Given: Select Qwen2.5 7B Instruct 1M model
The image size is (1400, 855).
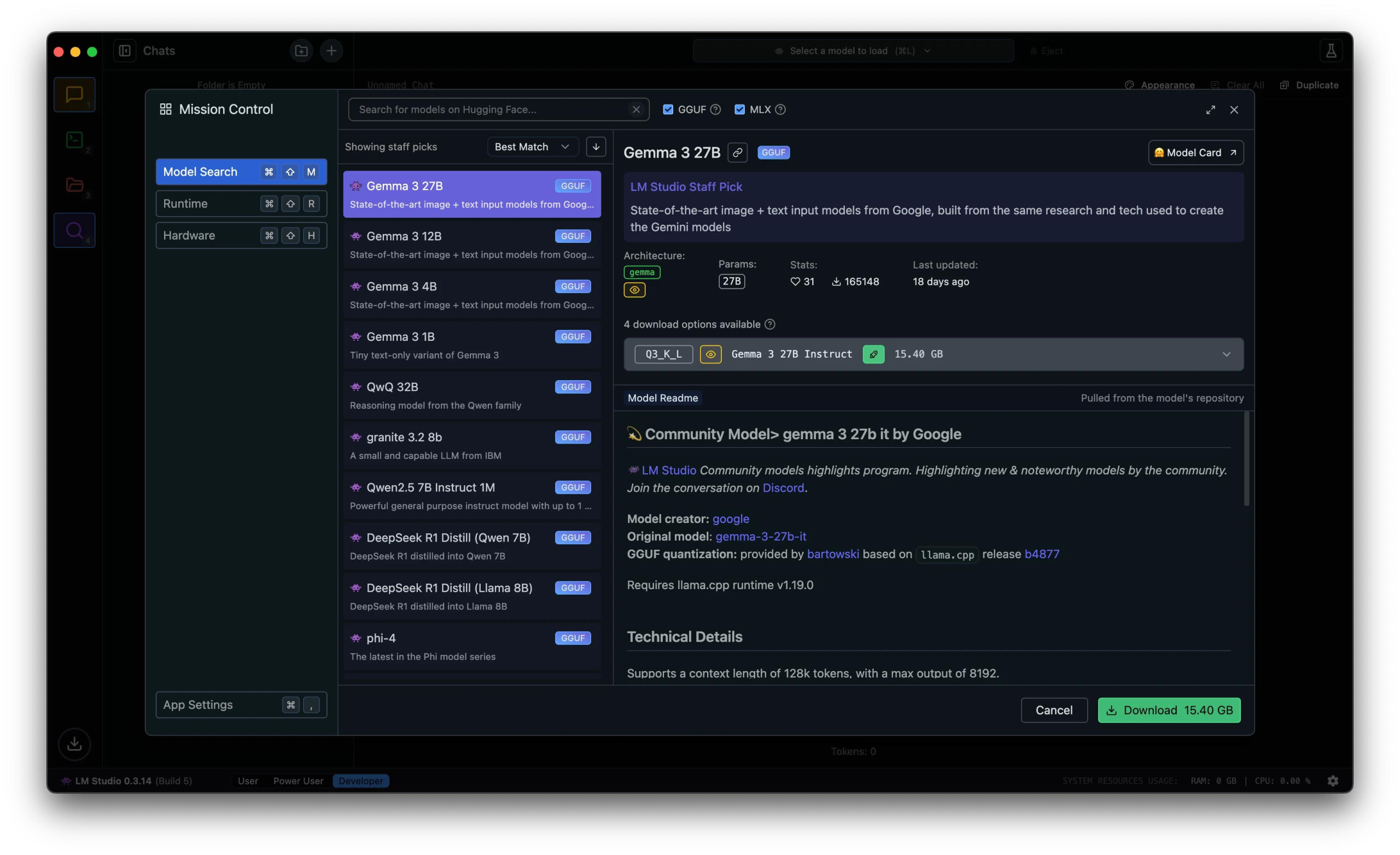Looking at the screenshot, I should point(471,496).
